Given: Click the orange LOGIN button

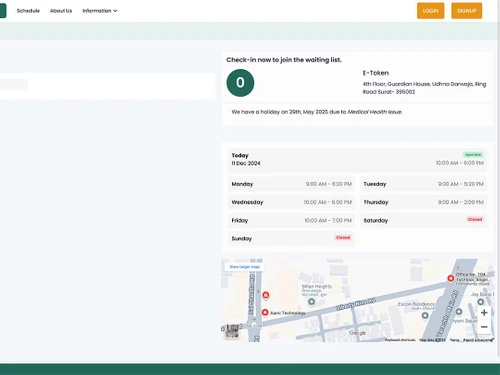Looking at the screenshot, I should point(430,11).
